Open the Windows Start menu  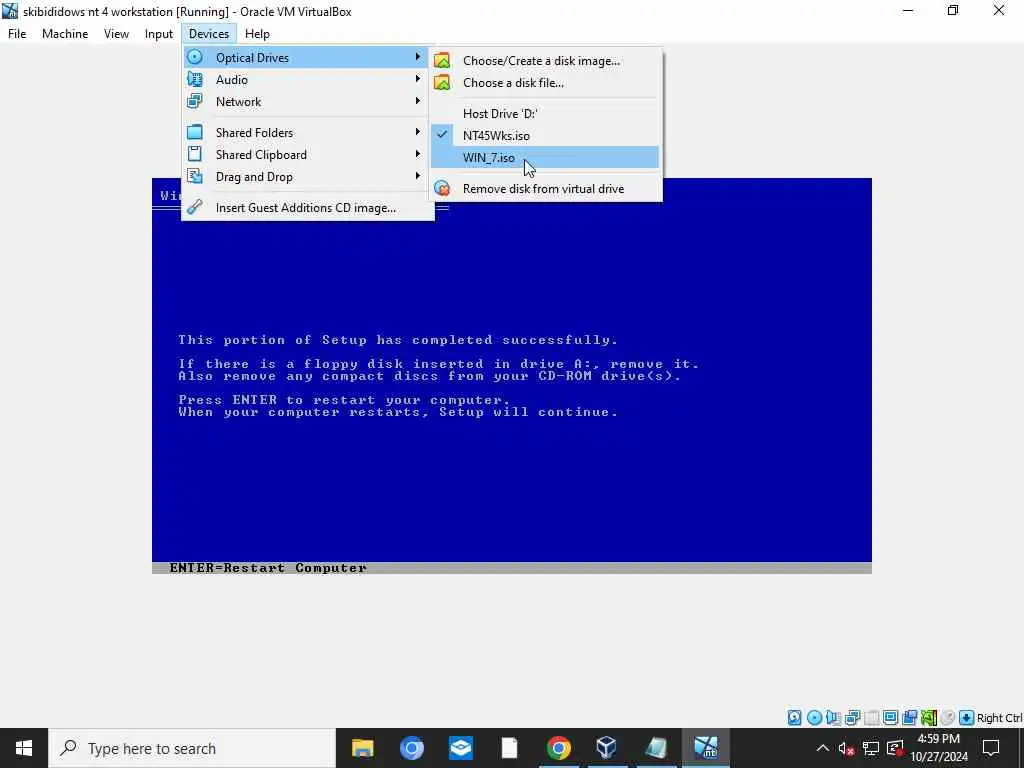click(x=24, y=748)
